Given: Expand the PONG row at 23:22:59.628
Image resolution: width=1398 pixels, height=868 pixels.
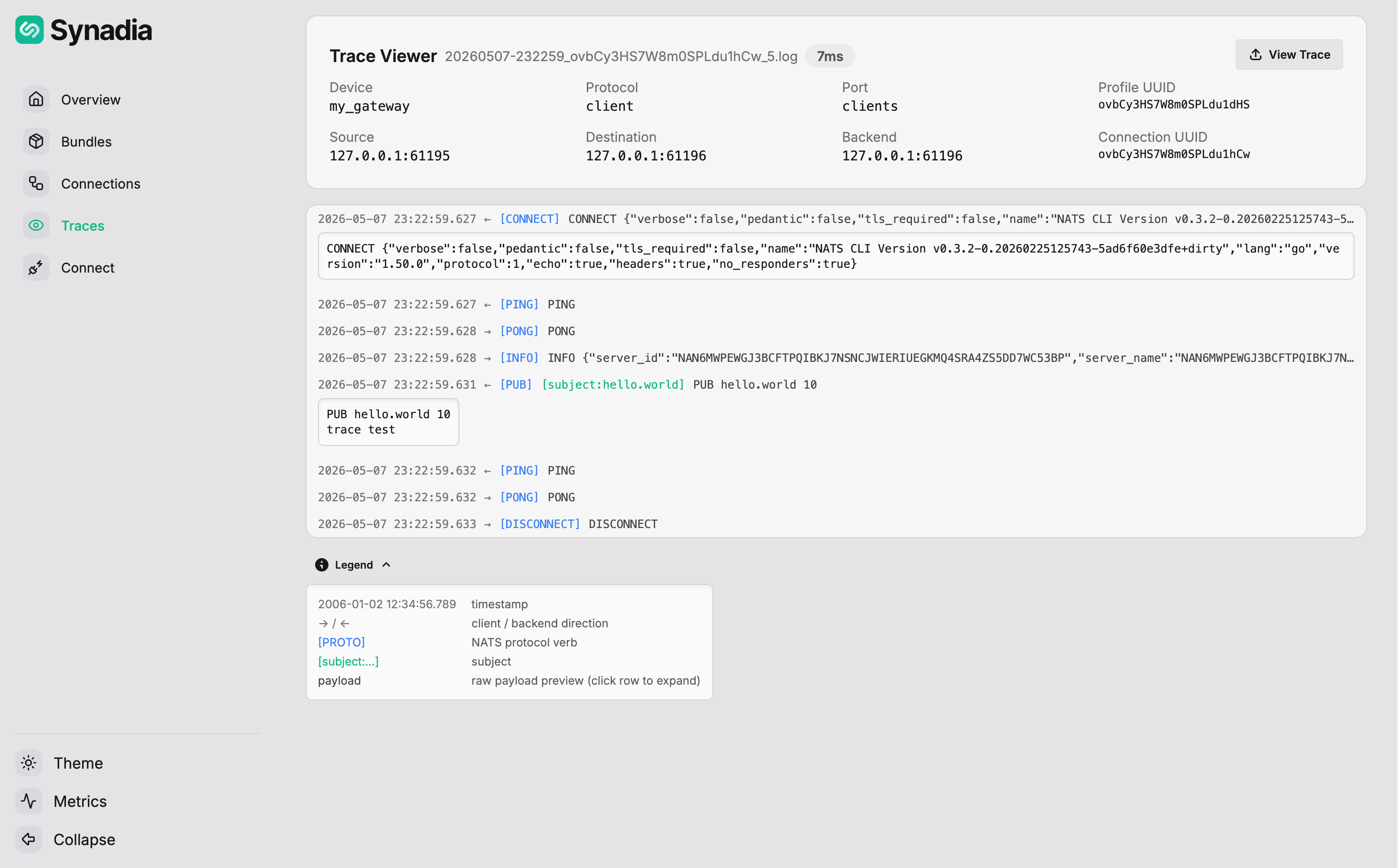Looking at the screenshot, I should pos(836,331).
